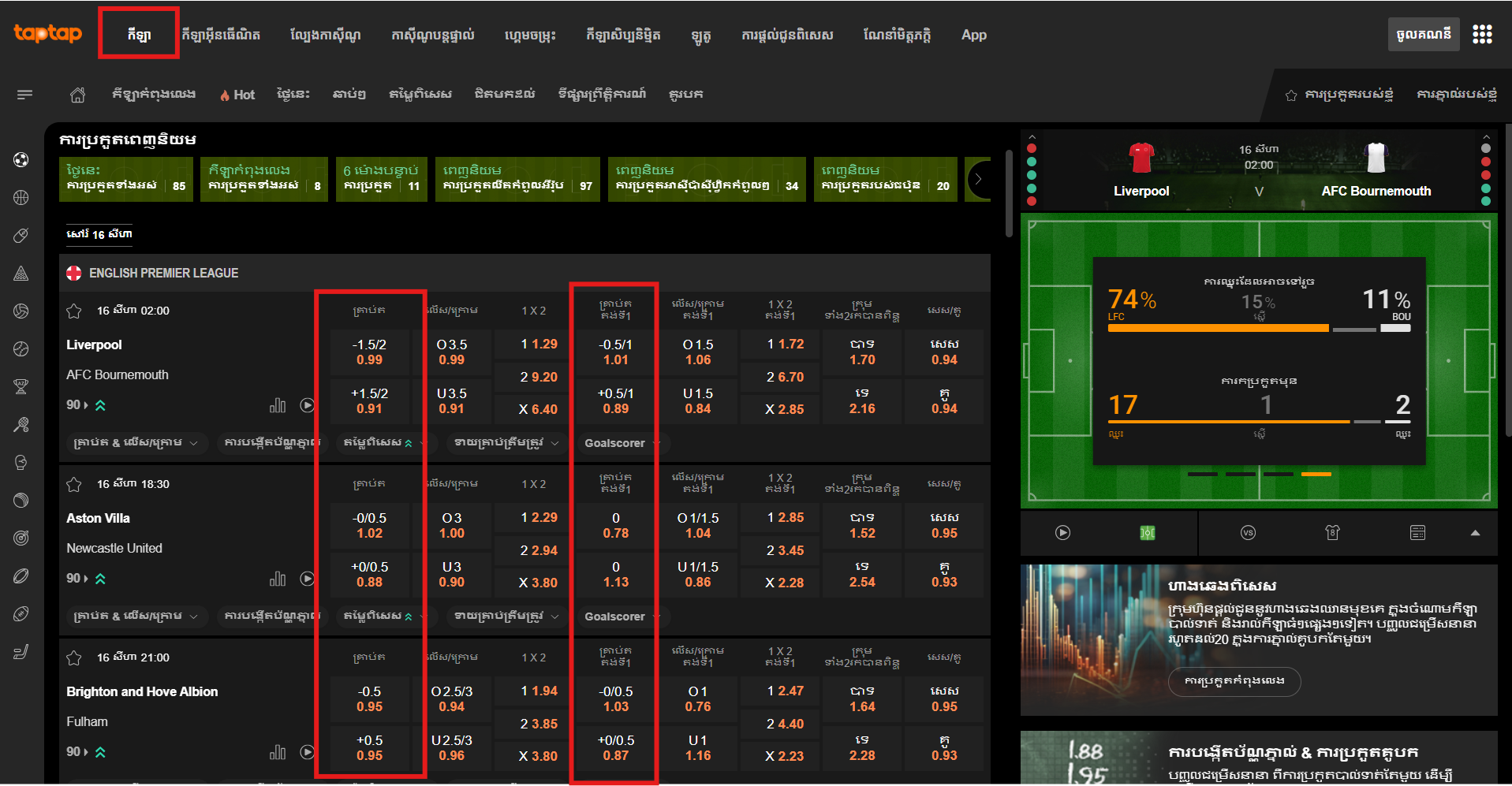Open the ENGLISH PREMIER LEAGUE header

tap(525, 273)
